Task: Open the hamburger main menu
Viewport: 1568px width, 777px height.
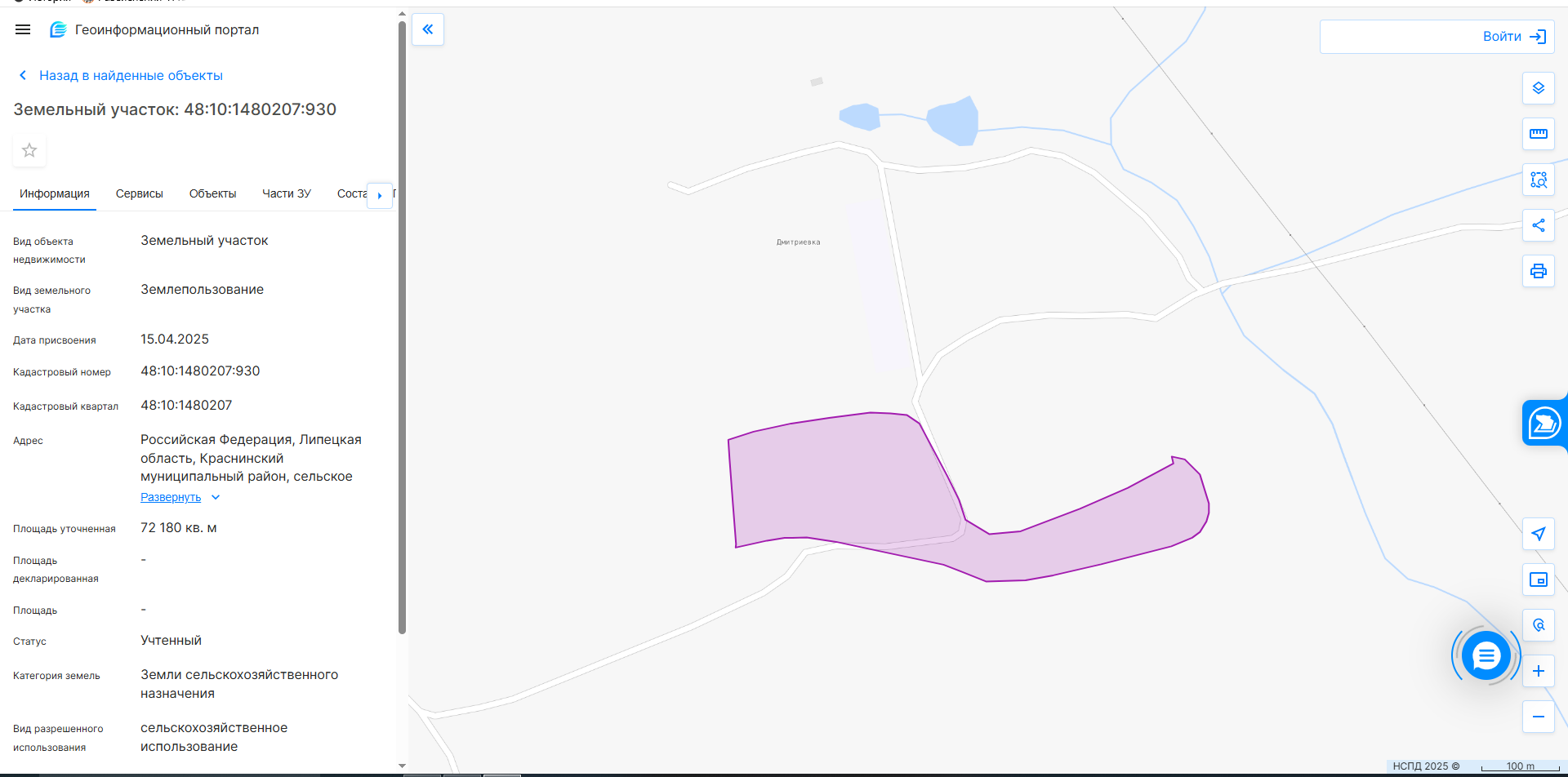Action: (x=23, y=29)
